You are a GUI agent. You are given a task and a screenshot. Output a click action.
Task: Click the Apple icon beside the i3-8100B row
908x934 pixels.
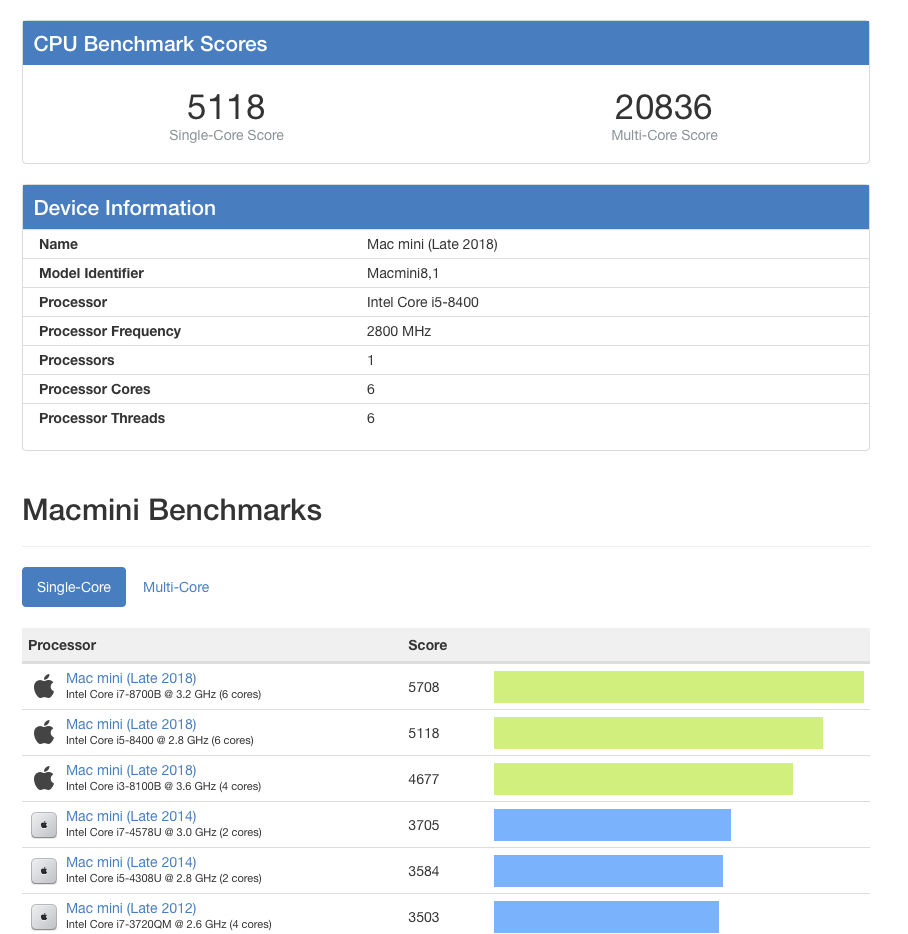pos(44,778)
